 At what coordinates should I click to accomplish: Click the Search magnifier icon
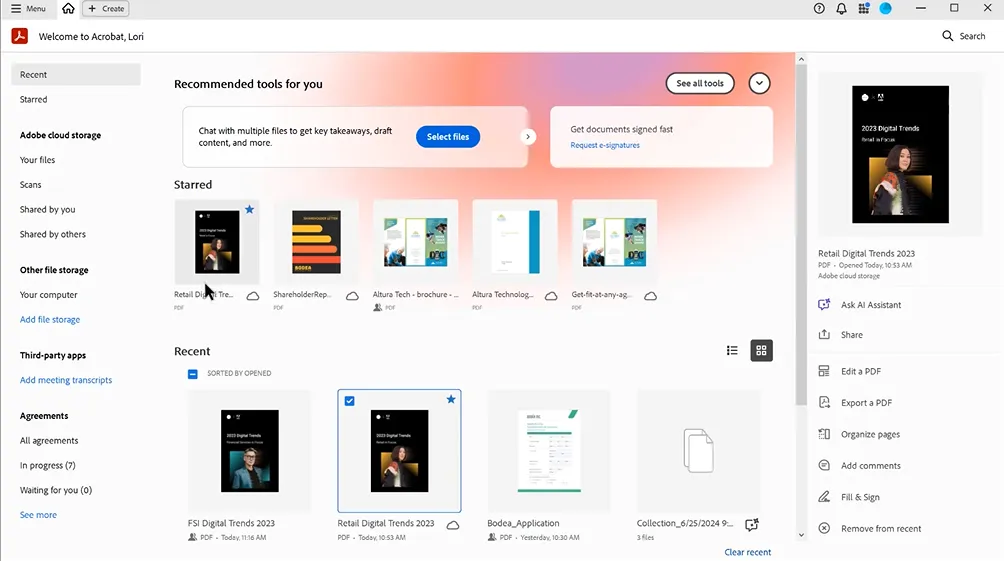pyautogui.click(x=948, y=36)
